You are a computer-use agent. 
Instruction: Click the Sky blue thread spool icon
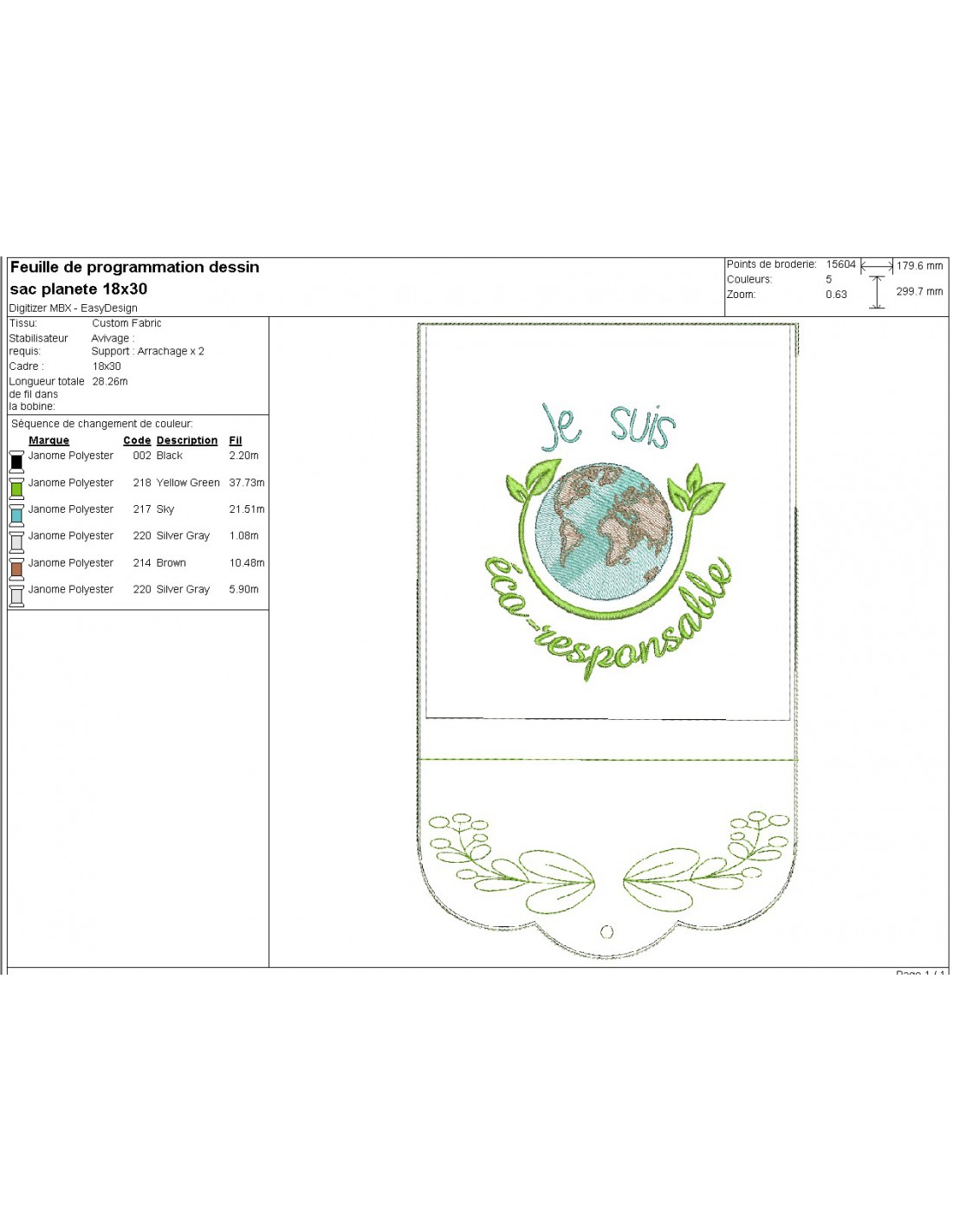[16, 515]
